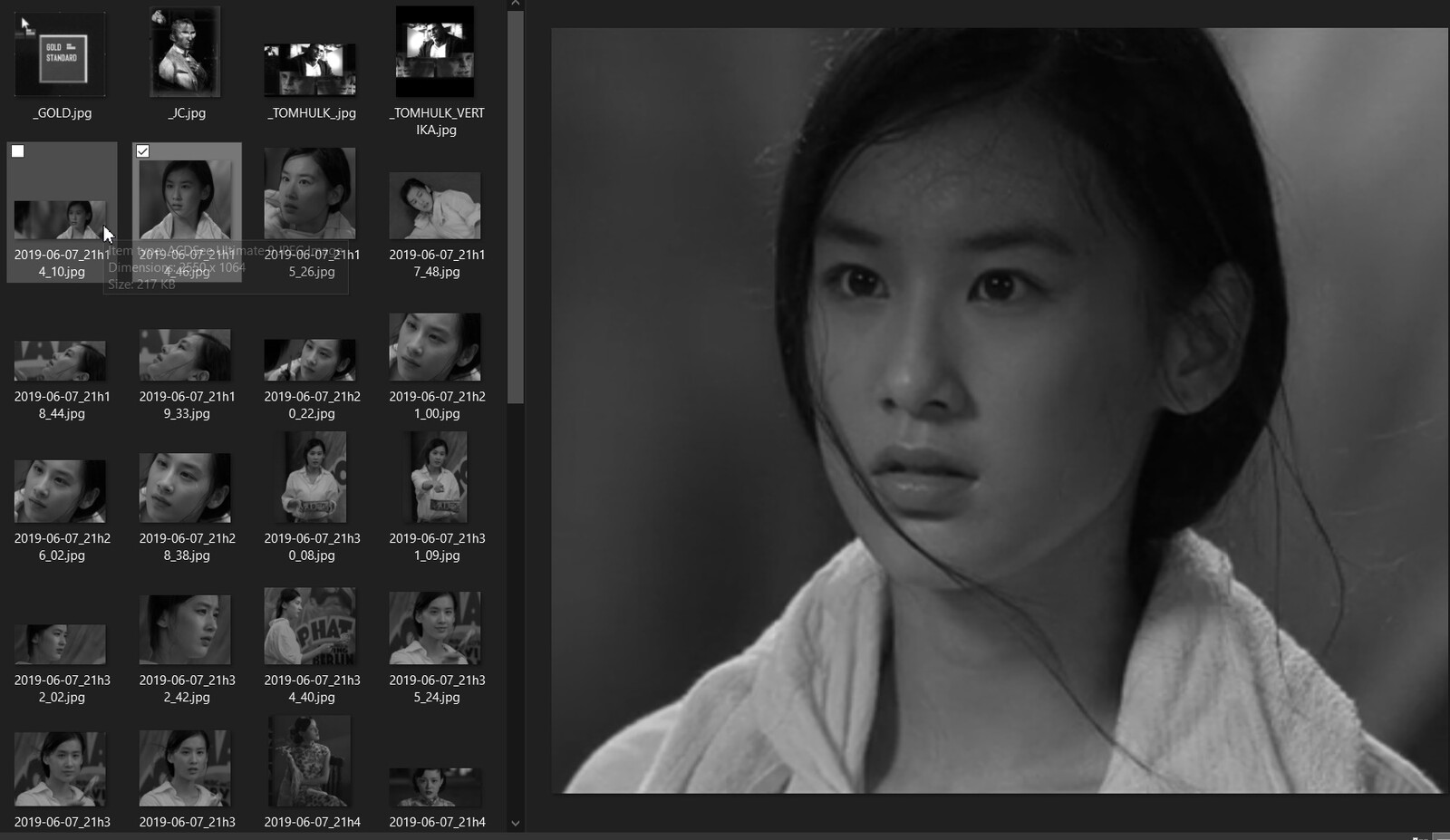Select thumbnail 2019-06-07_21h34_40.jpg

(310, 626)
